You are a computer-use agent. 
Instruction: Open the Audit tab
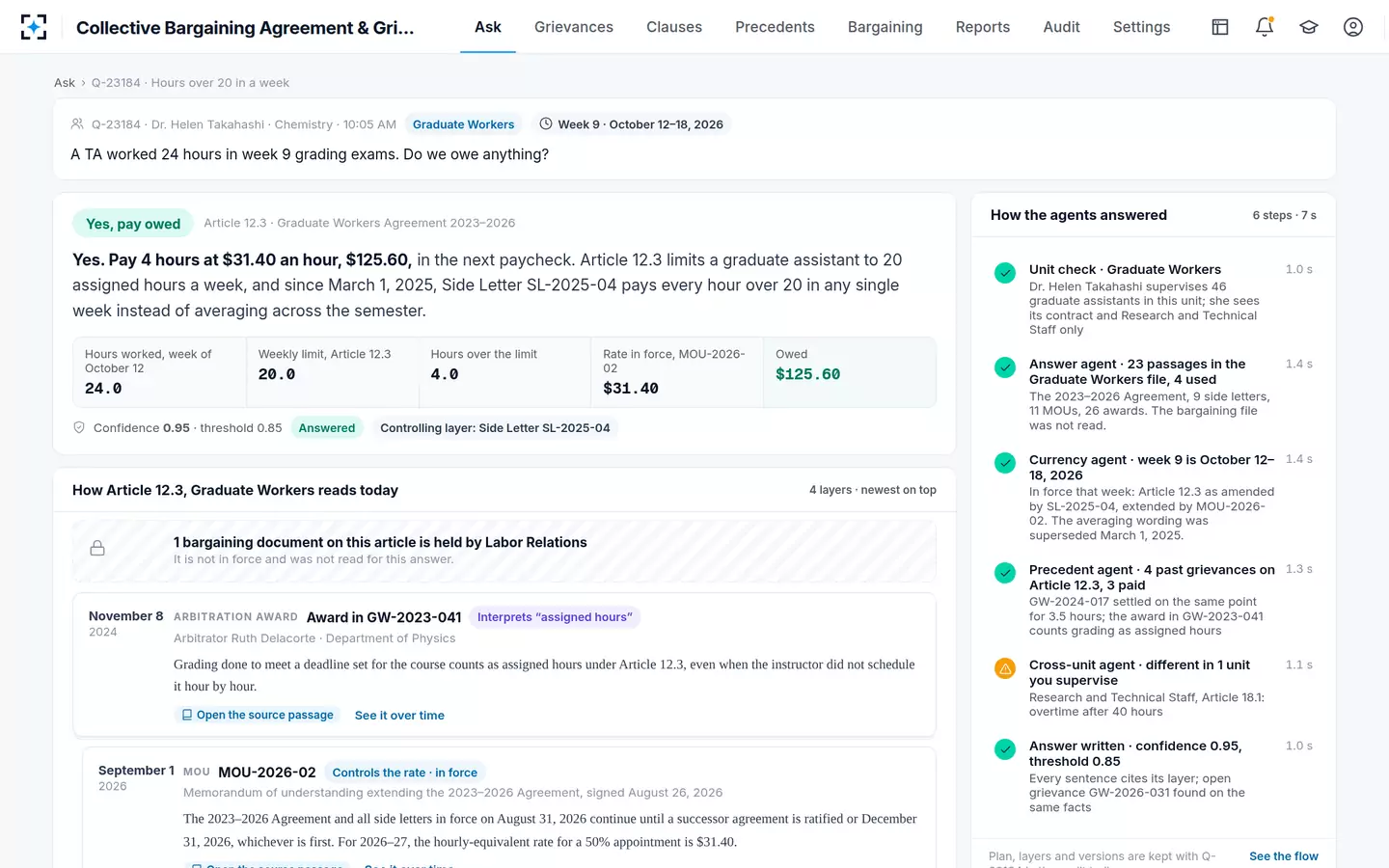pos(1061,27)
